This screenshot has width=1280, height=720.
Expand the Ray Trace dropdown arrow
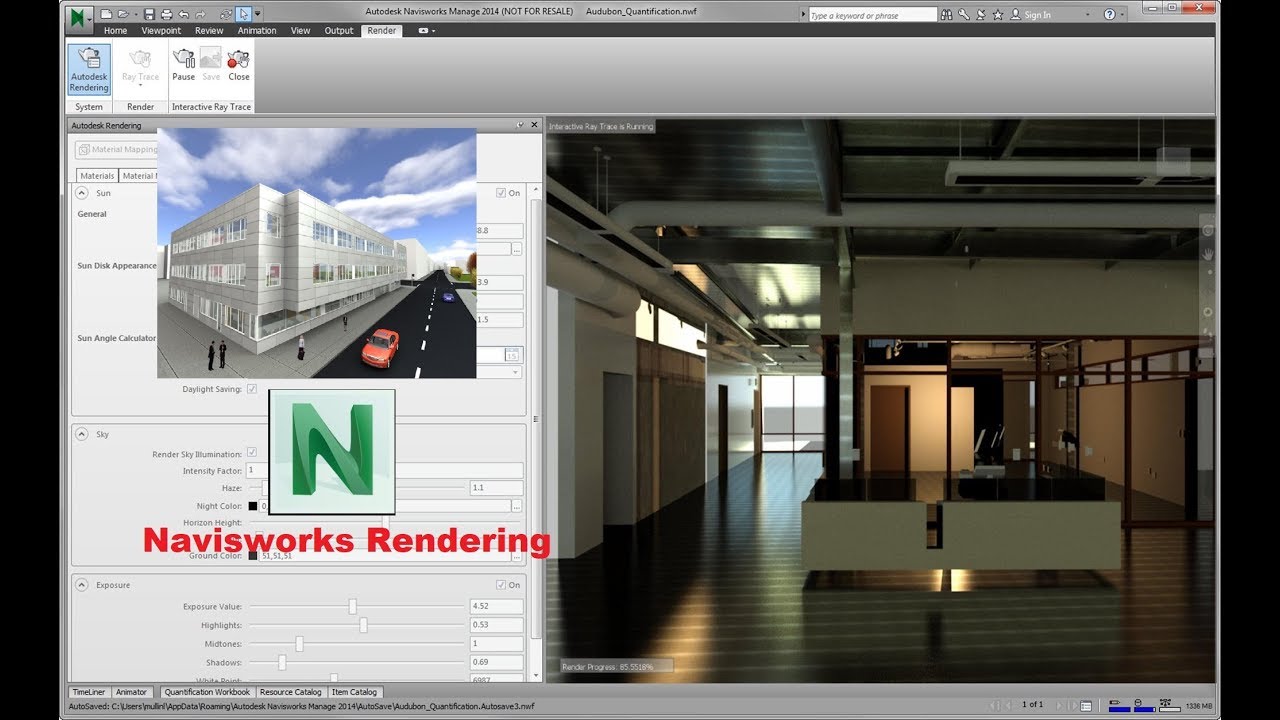140,85
